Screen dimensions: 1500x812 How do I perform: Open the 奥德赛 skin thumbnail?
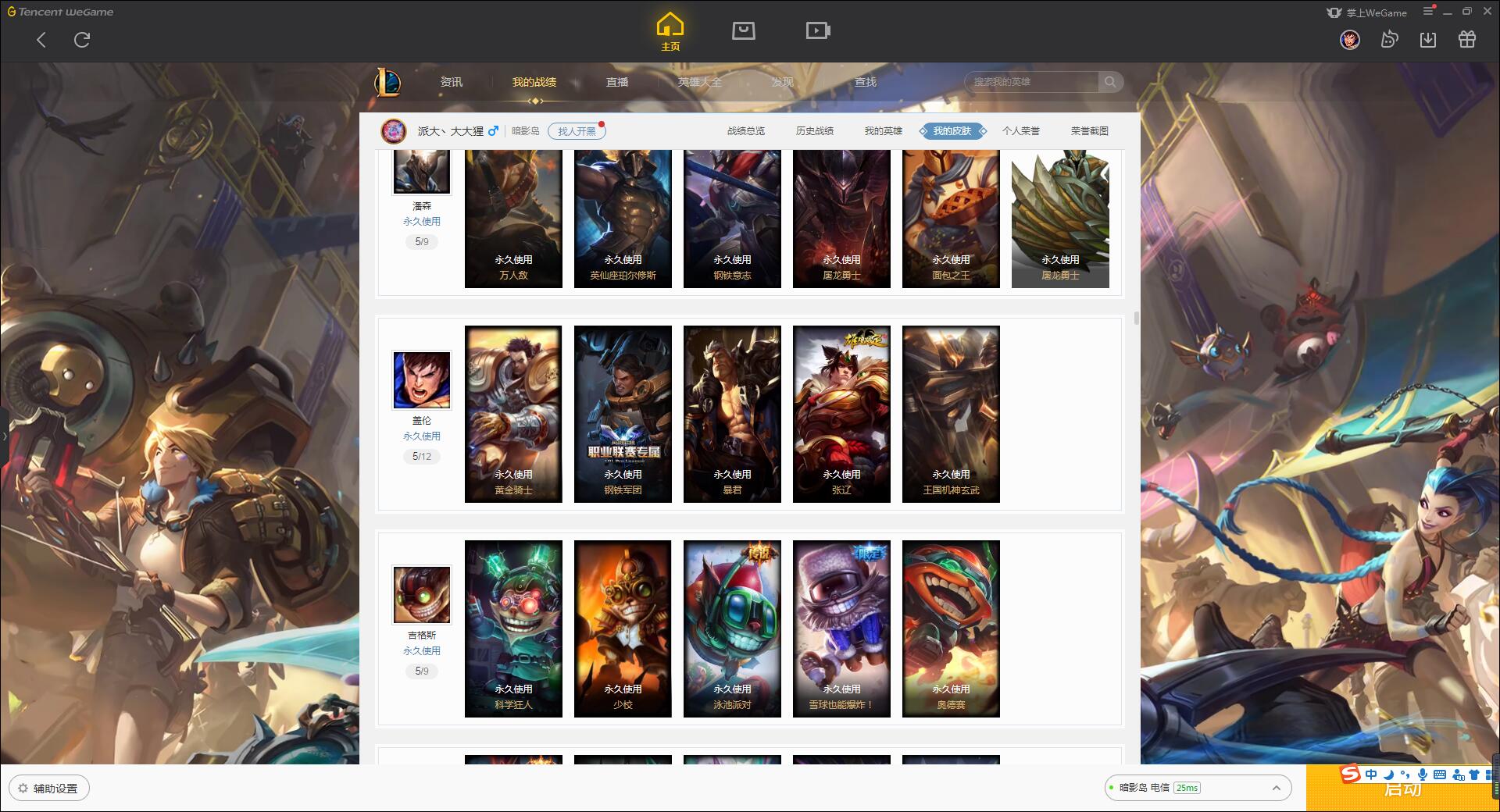click(951, 629)
